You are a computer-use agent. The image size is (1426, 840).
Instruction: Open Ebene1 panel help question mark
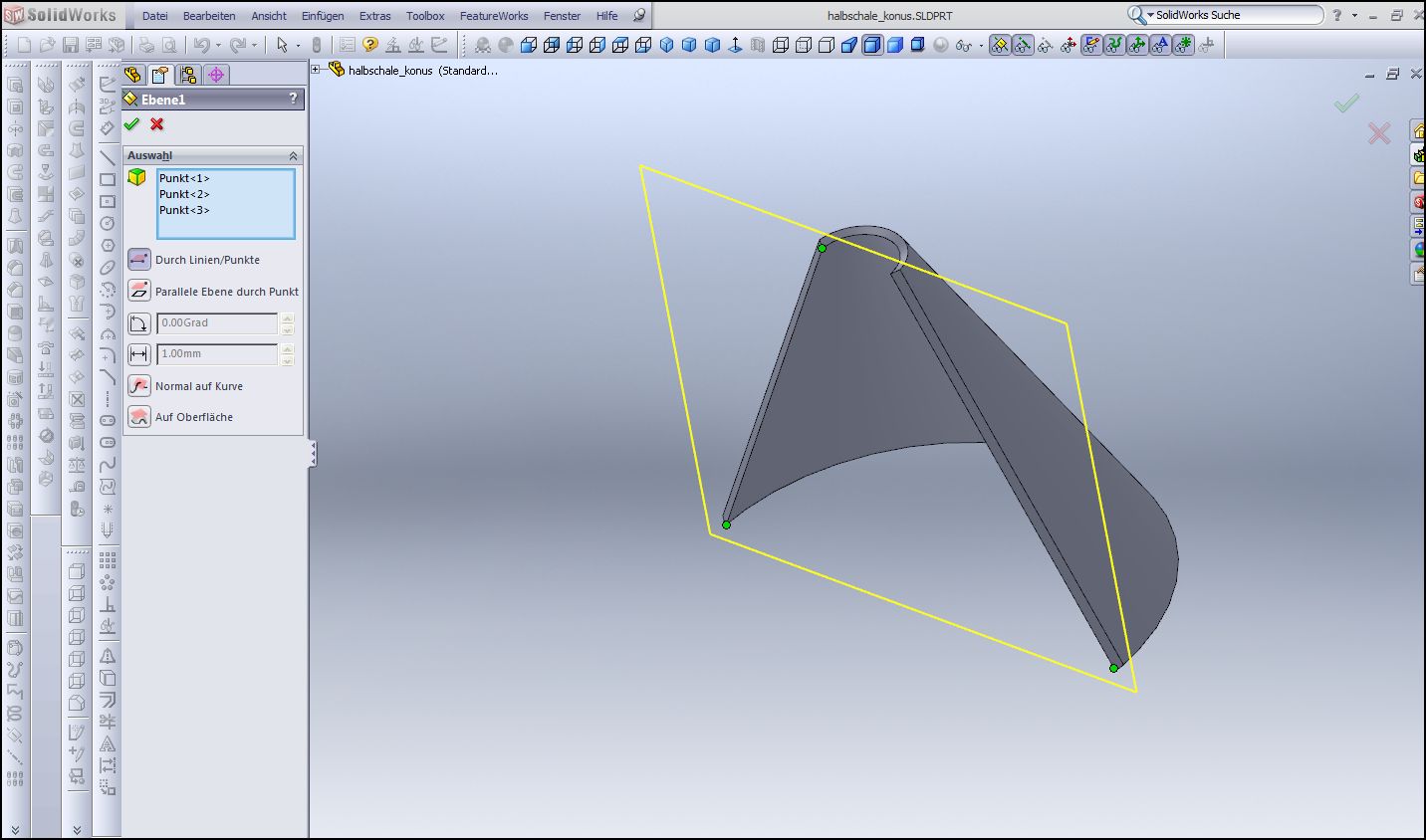pos(293,99)
